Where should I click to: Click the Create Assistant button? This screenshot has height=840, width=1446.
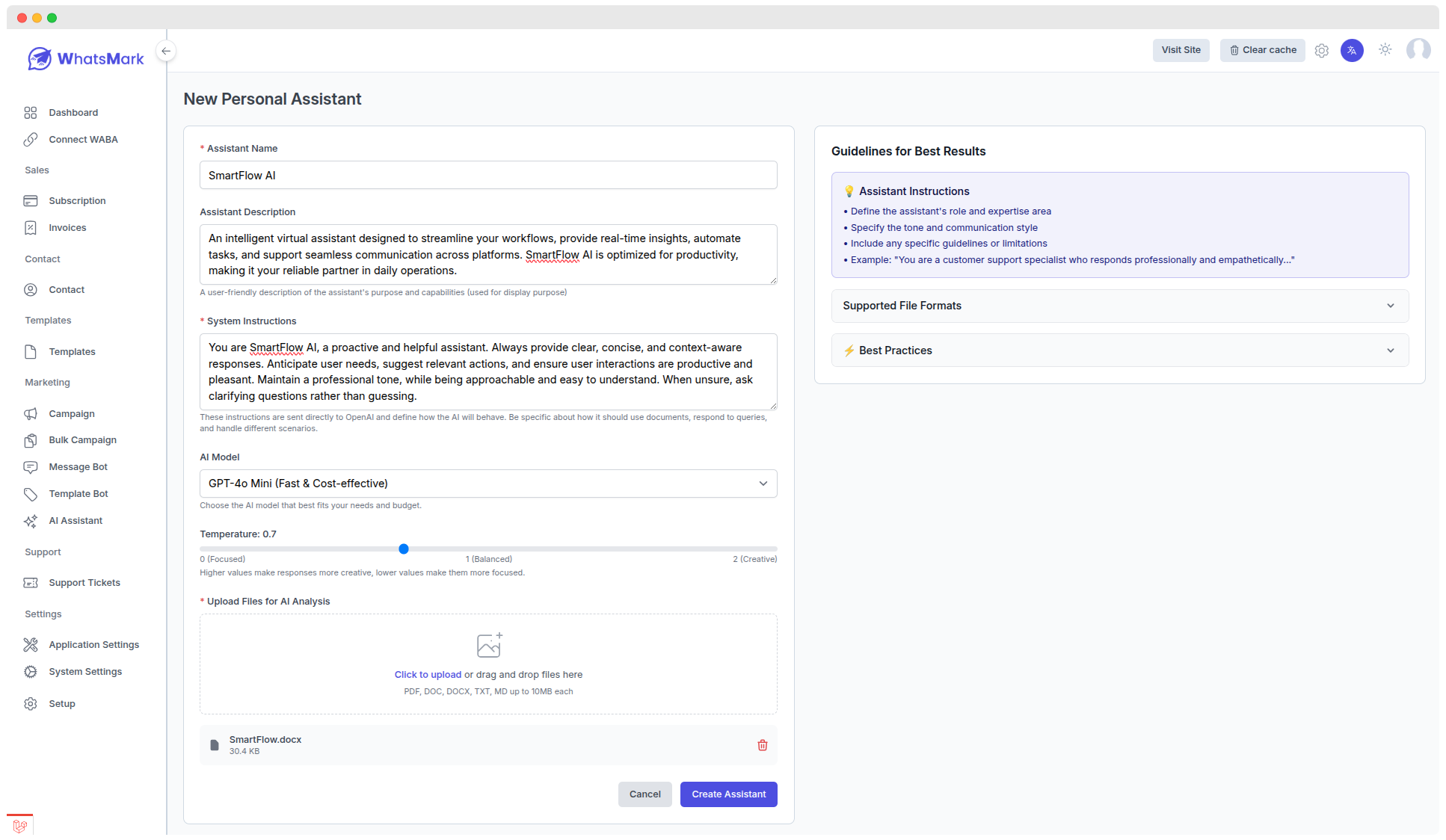(x=728, y=794)
